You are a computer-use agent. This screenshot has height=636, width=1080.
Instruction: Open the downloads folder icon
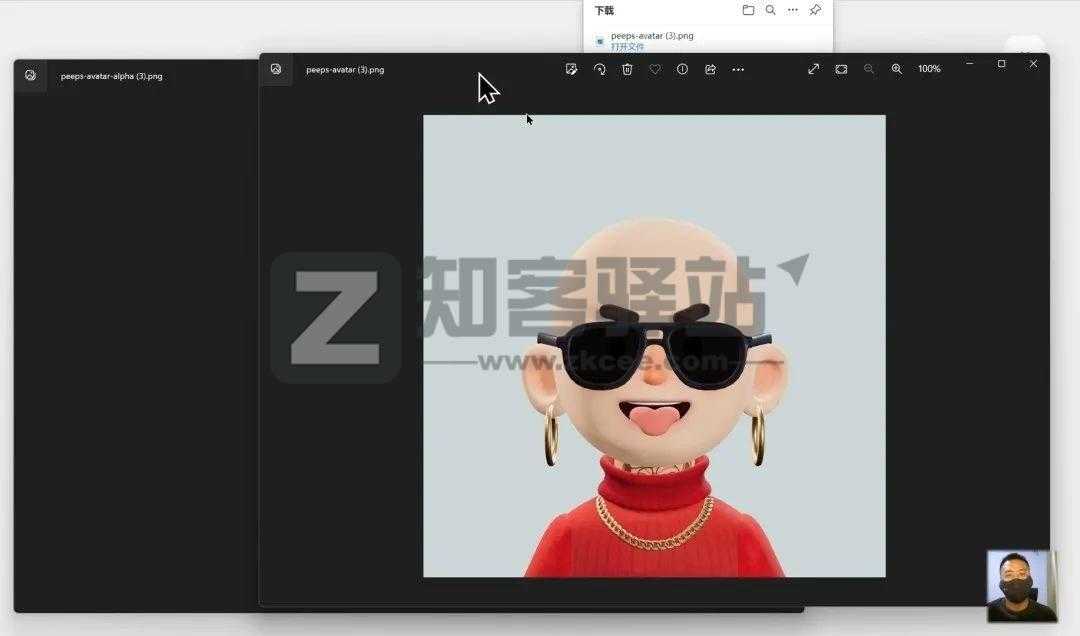(748, 10)
